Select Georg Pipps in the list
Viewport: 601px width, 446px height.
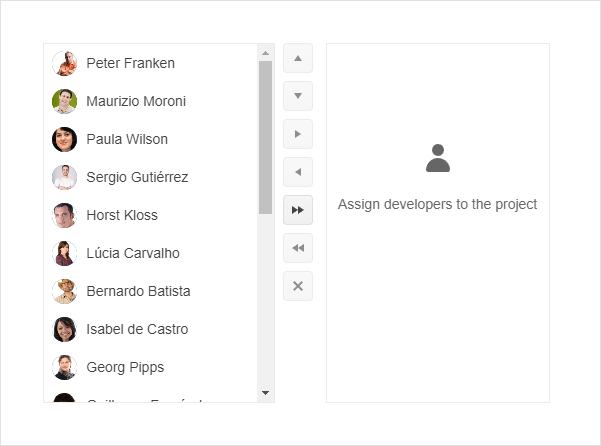[151, 367]
